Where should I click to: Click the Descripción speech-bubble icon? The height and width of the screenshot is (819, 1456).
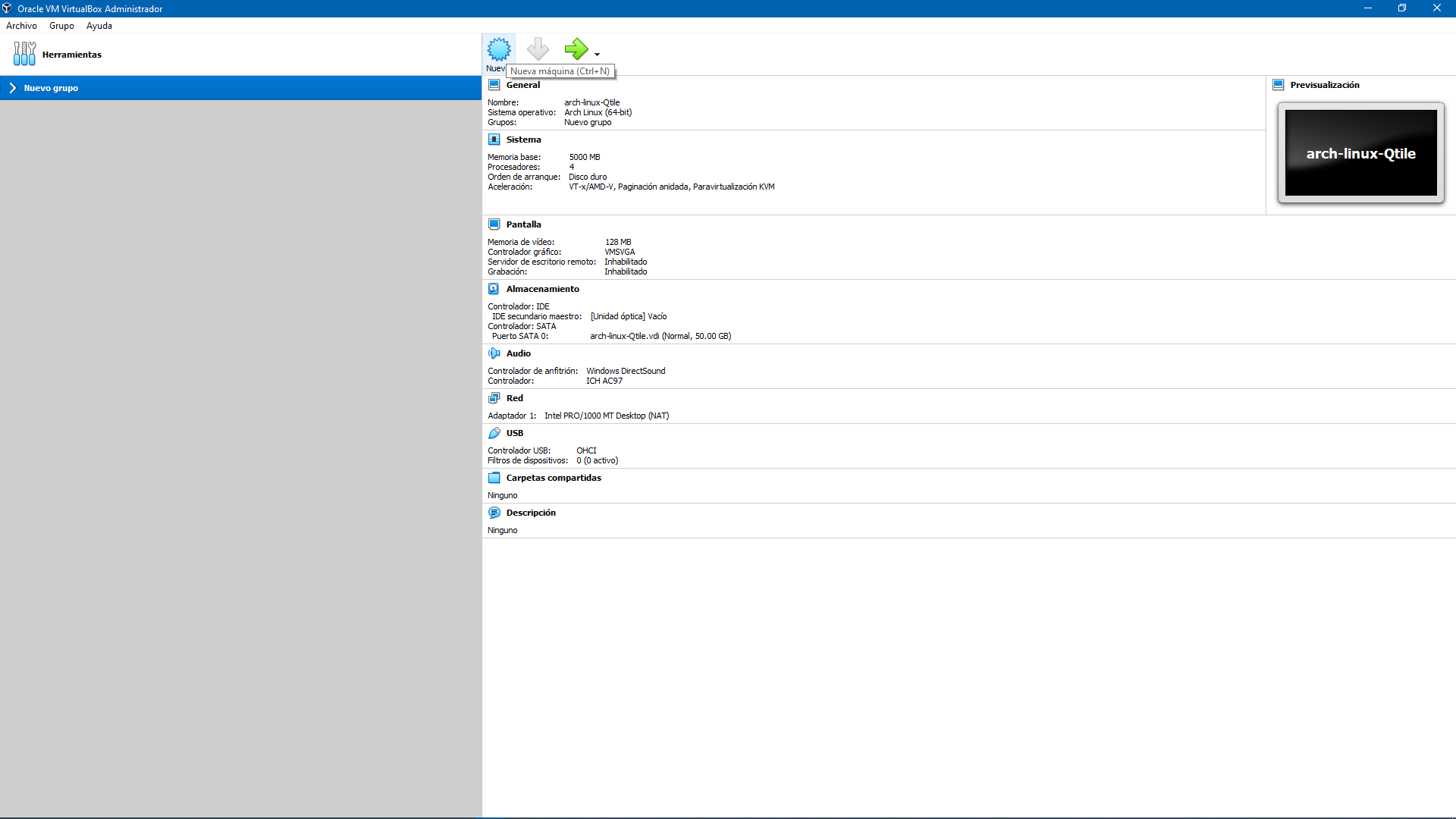(494, 513)
